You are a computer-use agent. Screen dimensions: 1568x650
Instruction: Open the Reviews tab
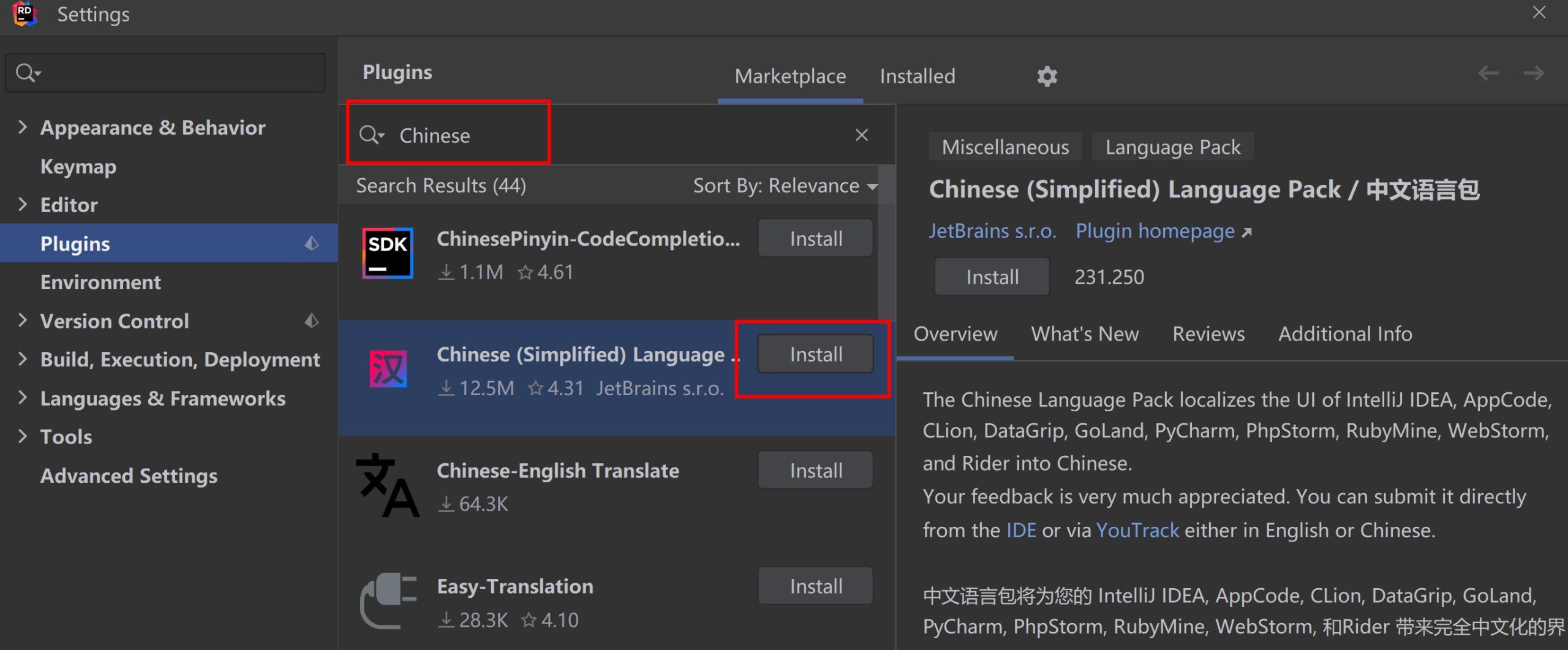pos(1208,334)
